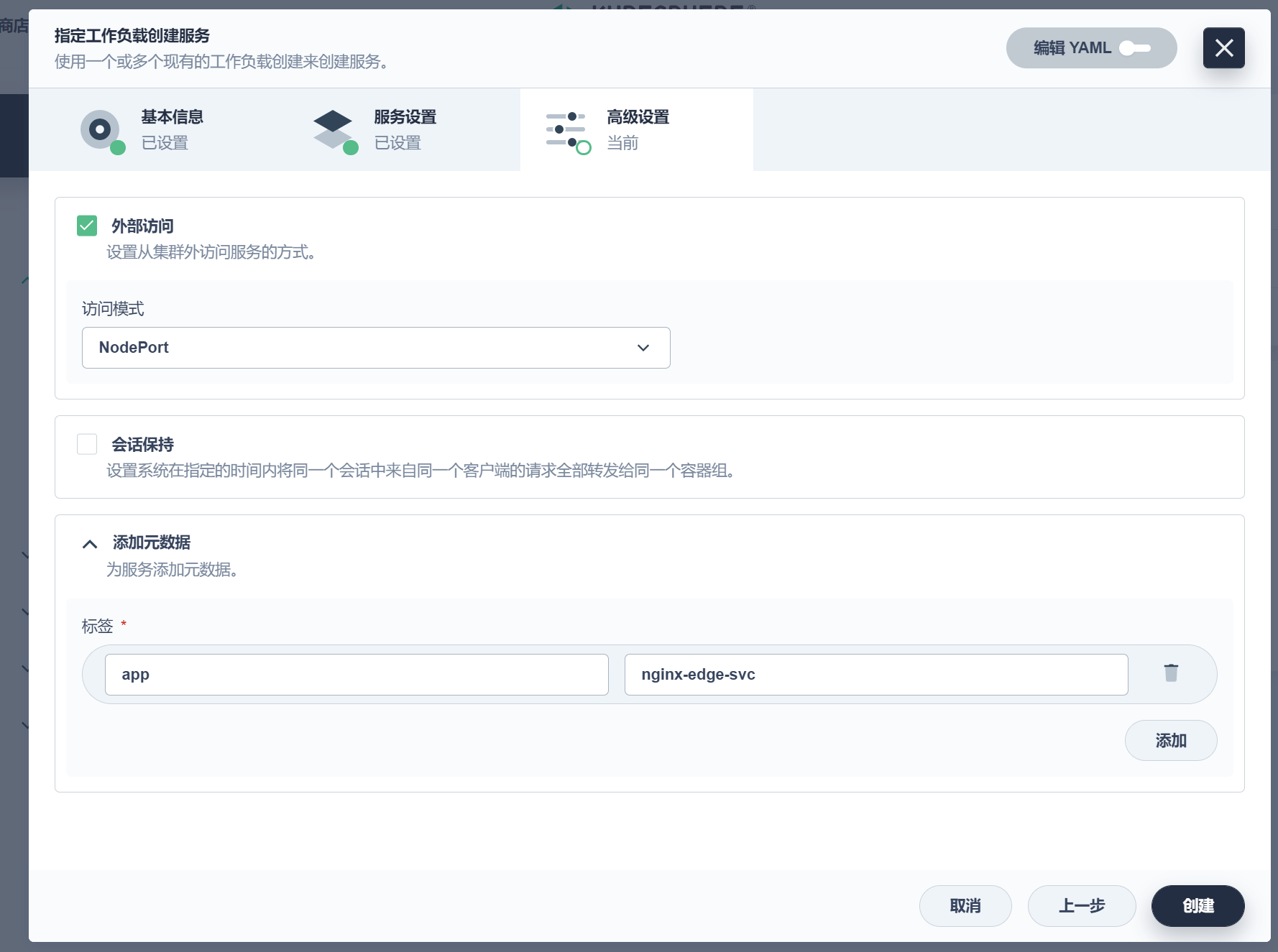Click 创建 to create the service

(x=1198, y=906)
